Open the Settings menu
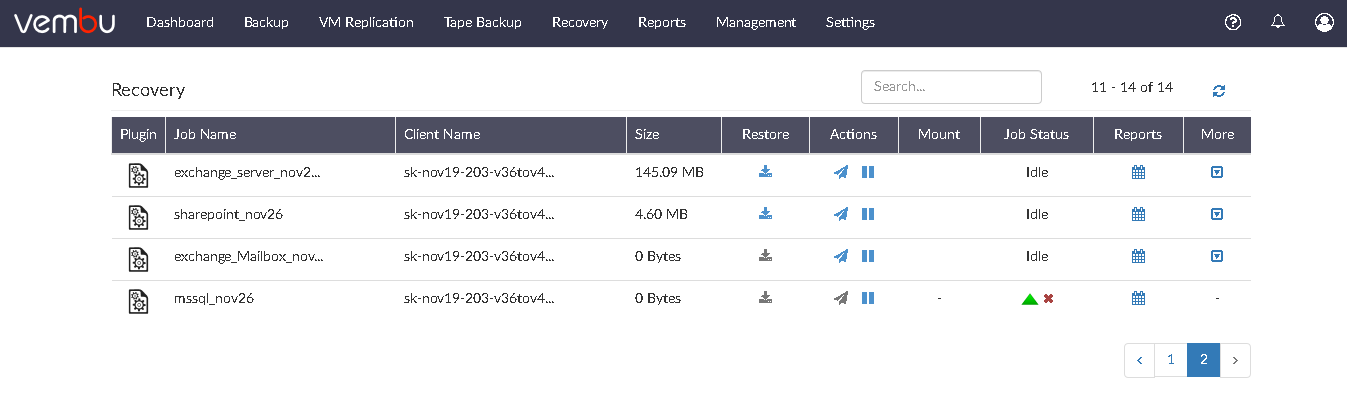 click(850, 22)
